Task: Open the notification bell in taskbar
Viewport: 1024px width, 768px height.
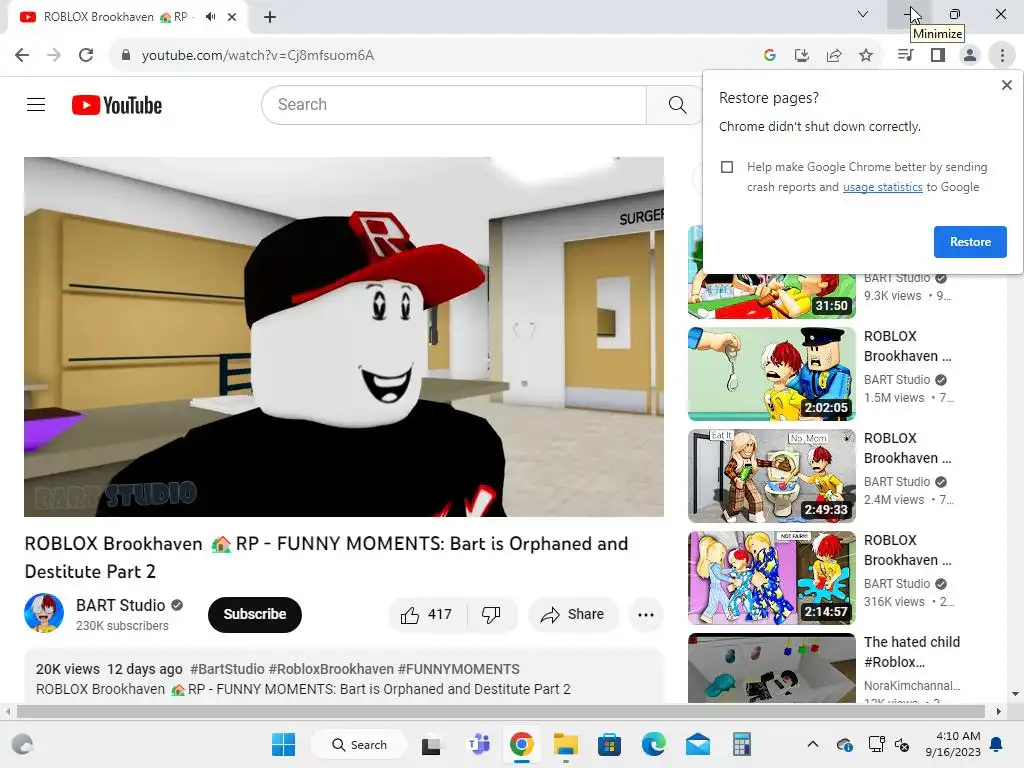Action: [997, 744]
